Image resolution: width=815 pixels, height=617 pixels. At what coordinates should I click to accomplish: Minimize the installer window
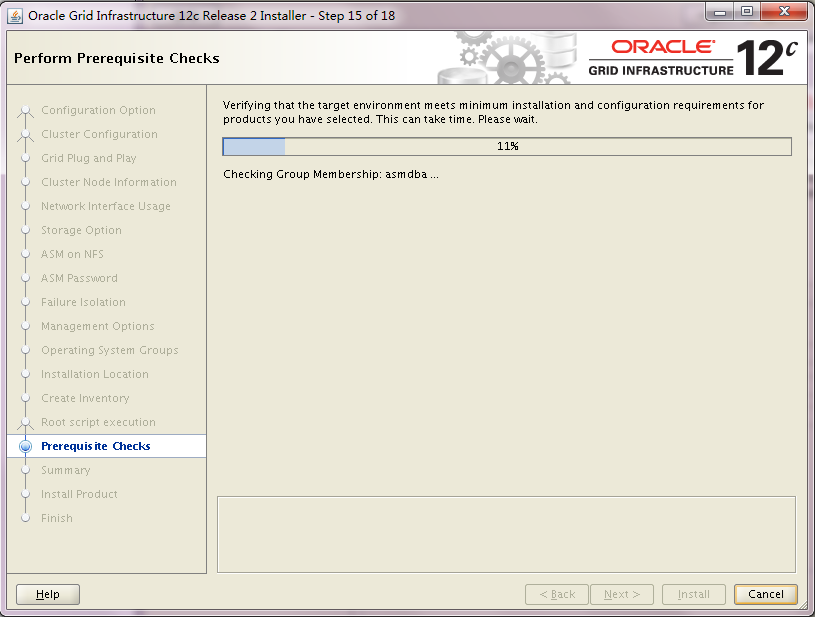point(720,12)
